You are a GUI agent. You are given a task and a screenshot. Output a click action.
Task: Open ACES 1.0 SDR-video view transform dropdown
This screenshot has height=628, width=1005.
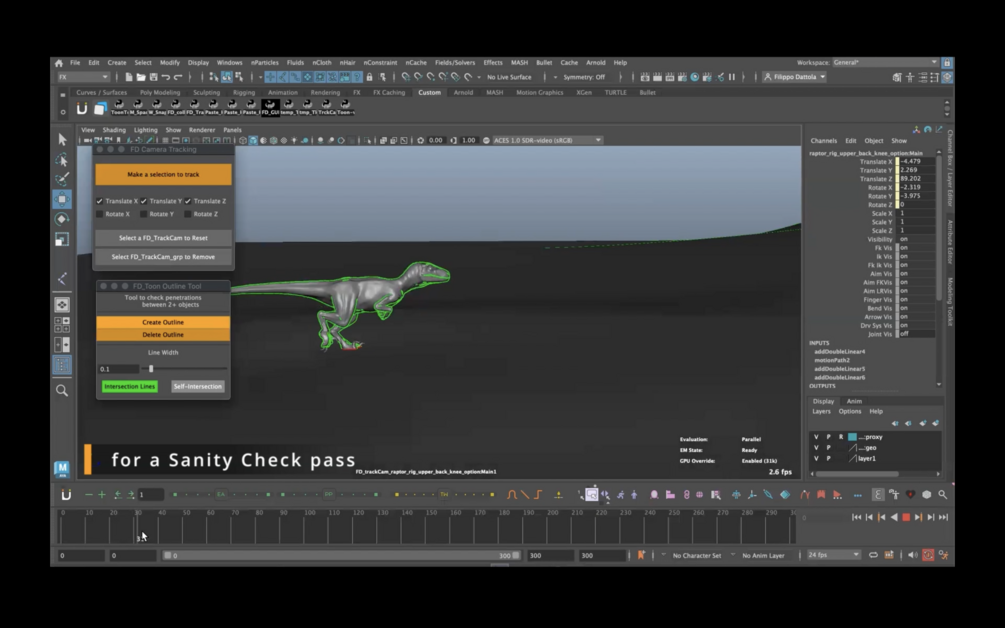click(547, 140)
